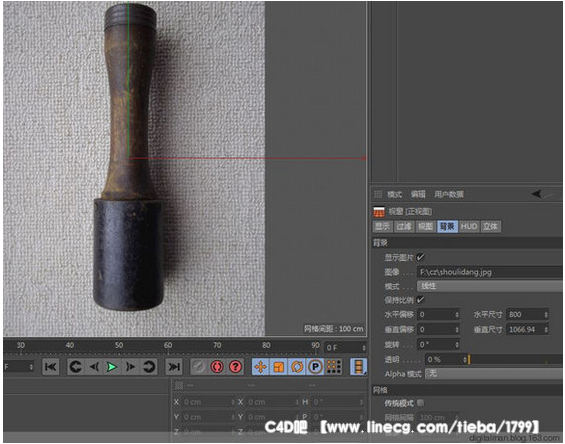Toggle automatic keyframing red icon
The height and width of the screenshot is (444, 565).
coord(217,367)
